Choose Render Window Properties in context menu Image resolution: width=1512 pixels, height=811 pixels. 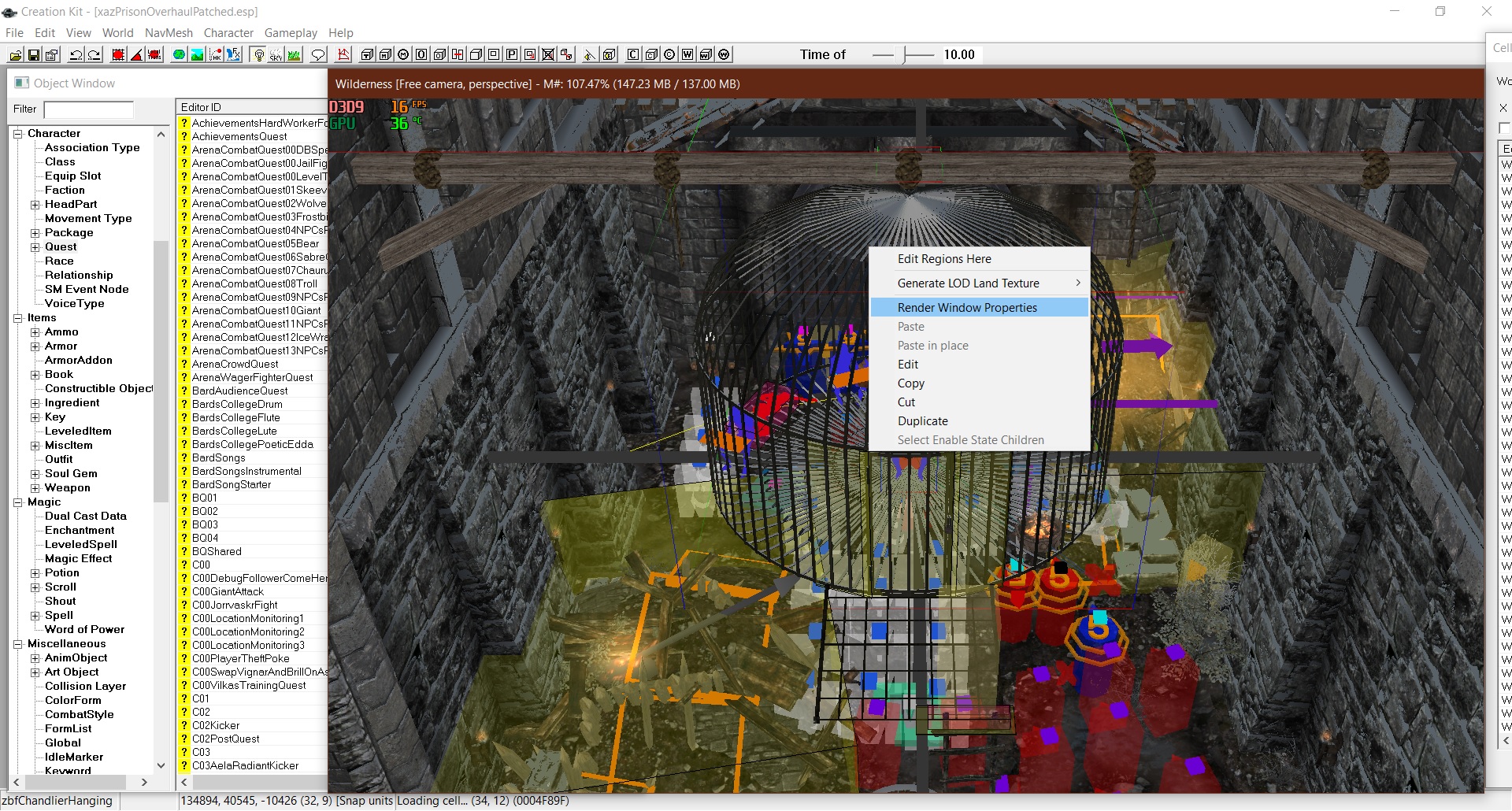[980, 308]
